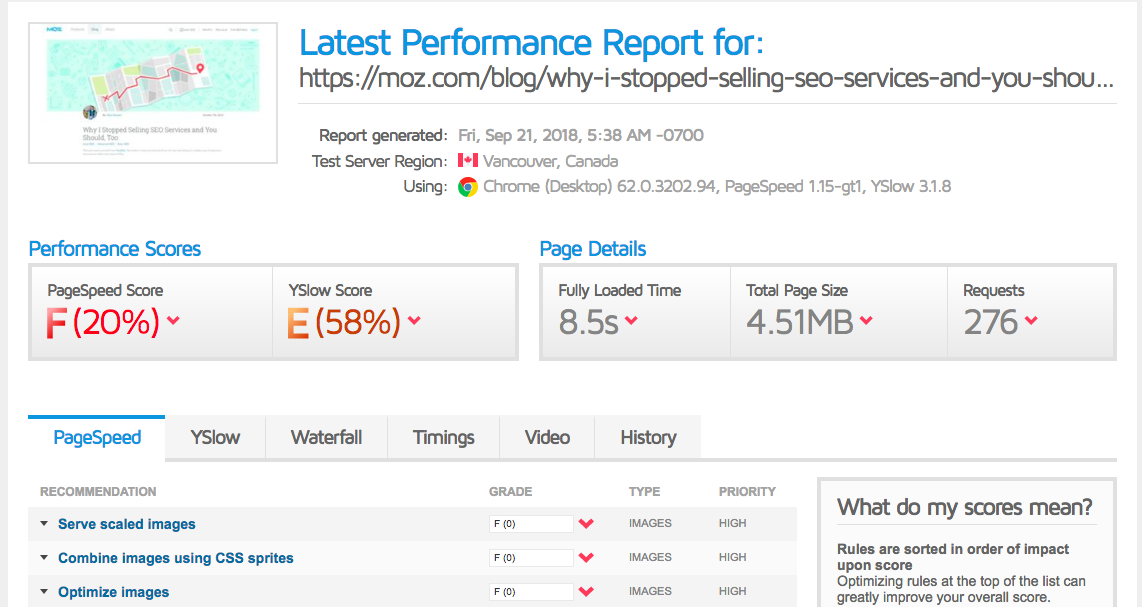Expand the Serve scaled images recommendation
The image size is (1142, 607).
tap(44, 523)
